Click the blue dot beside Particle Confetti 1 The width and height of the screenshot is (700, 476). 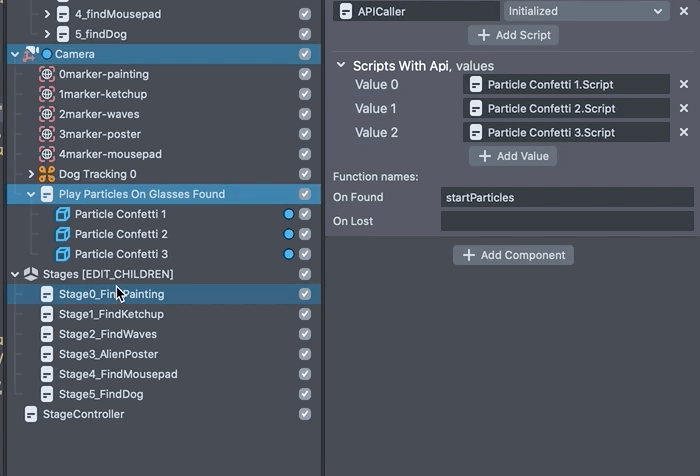(x=289, y=214)
